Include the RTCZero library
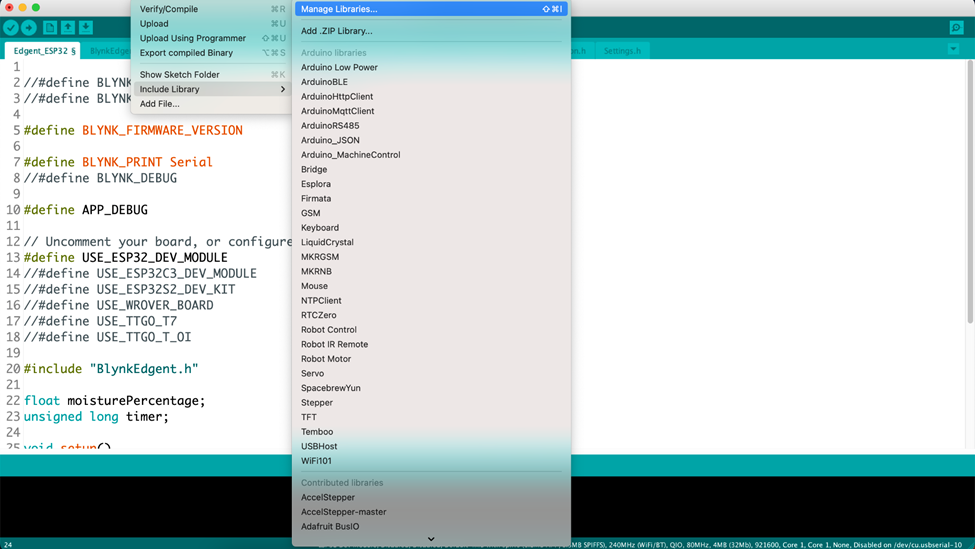975x549 pixels. click(x=431, y=315)
